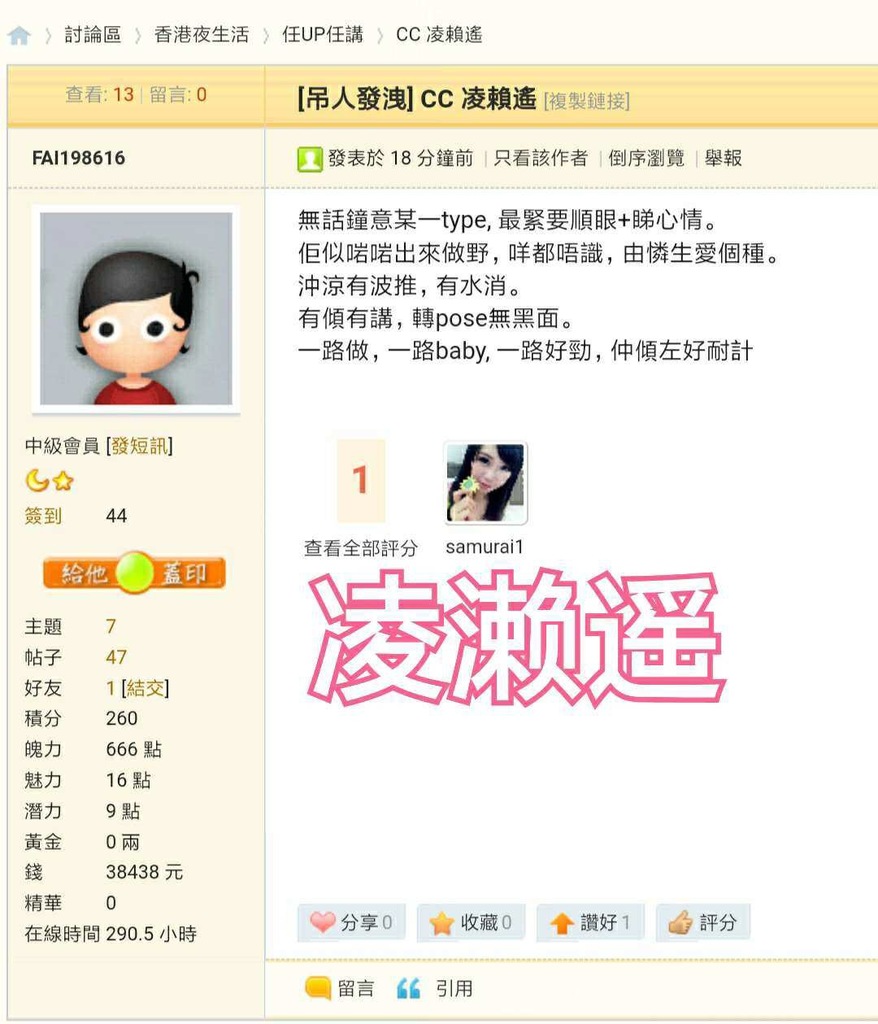Click the 複製鏈接 copy link
The height and width of the screenshot is (1024, 878).
(587, 101)
